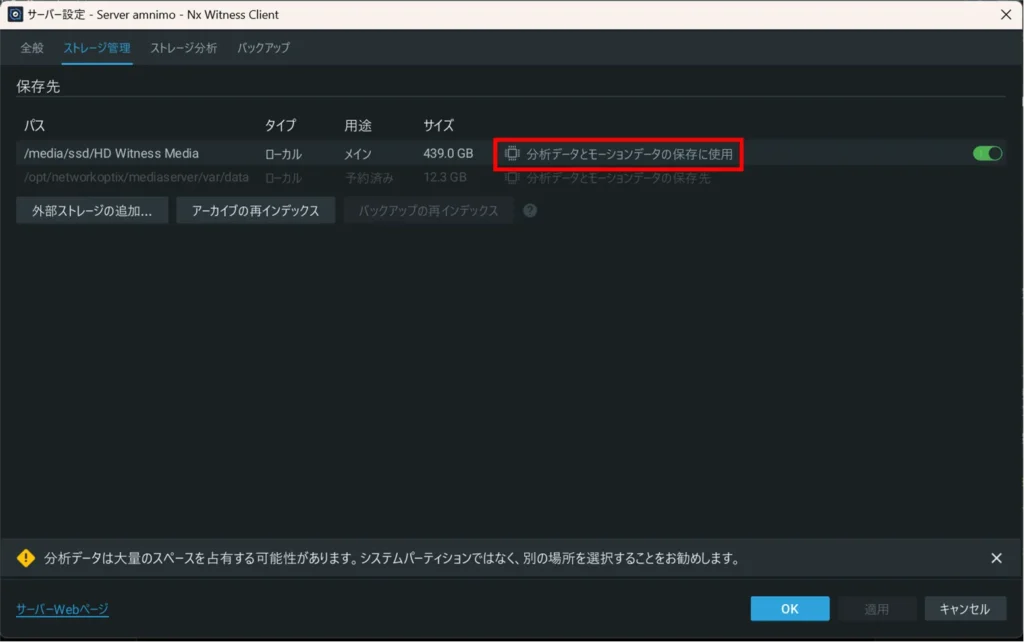Select the ストレージ管理 tab
The width and height of the screenshot is (1024, 642).
click(97, 48)
